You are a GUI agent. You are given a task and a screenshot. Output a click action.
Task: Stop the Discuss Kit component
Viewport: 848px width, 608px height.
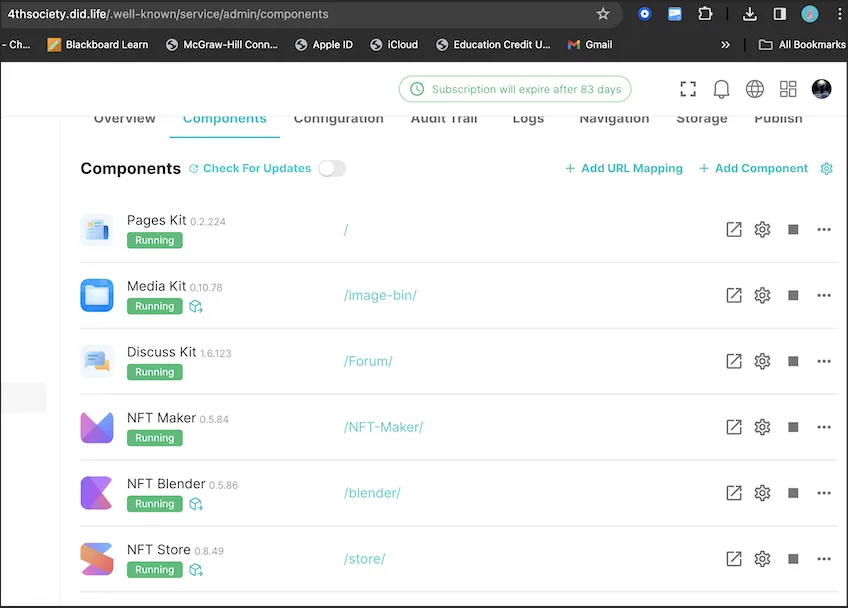[793, 361]
